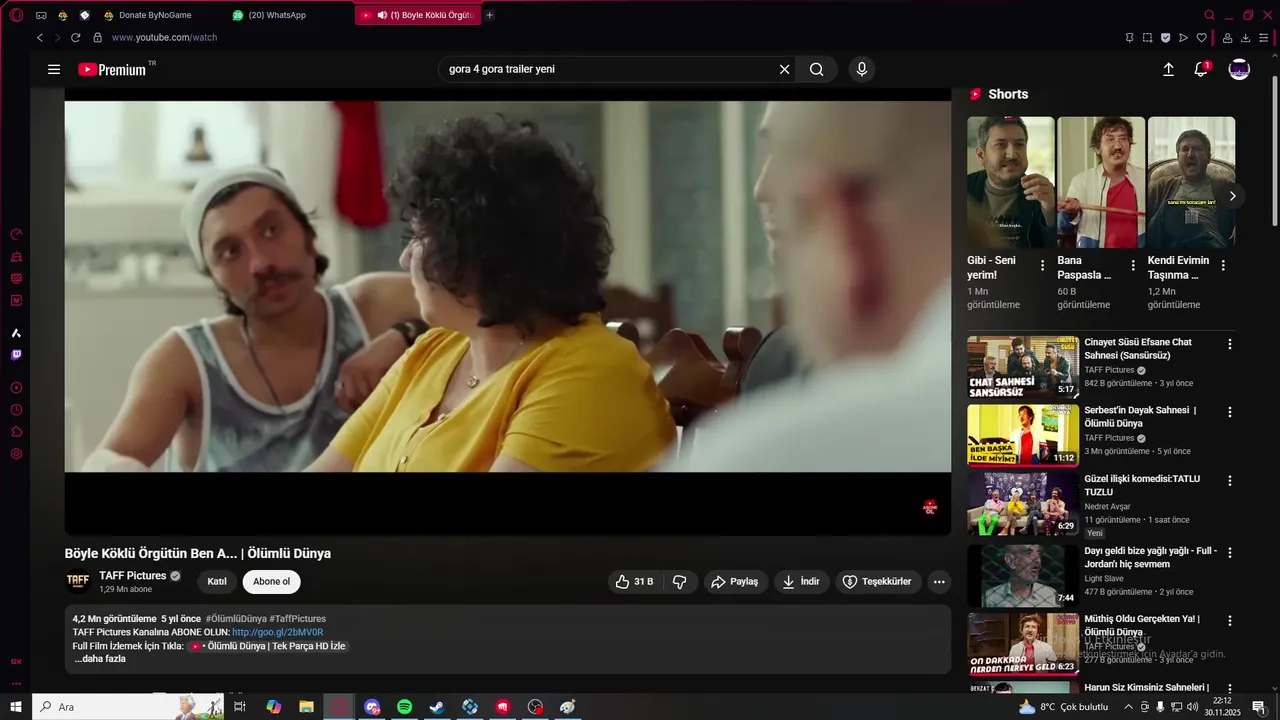Image resolution: width=1280 pixels, height=720 pixels.
Task: Reload the current page
Action: click(x=75, y=38)
